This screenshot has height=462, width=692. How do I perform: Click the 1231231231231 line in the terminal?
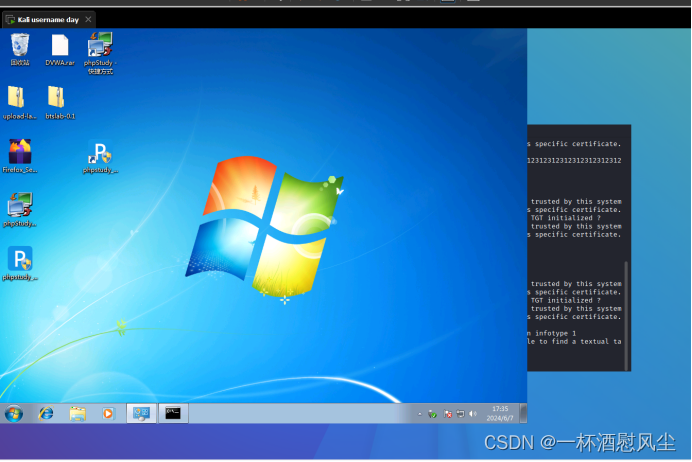pyautogui.click(x=574, y=160)
